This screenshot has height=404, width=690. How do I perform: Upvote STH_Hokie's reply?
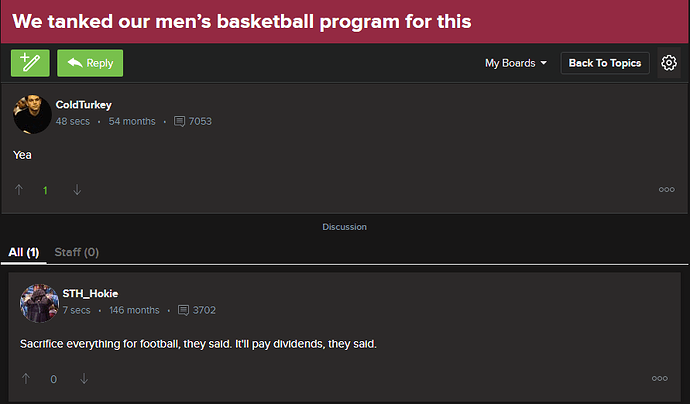(x=26, y=379)
